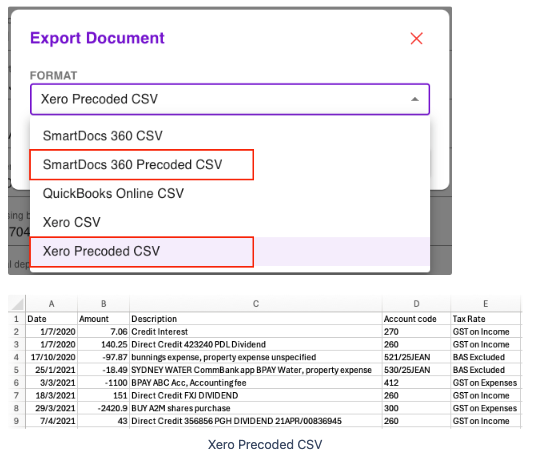The image size is (544, 462).
Task: Click the BPAY ABC Acc description cell
Action: [256, 383]
